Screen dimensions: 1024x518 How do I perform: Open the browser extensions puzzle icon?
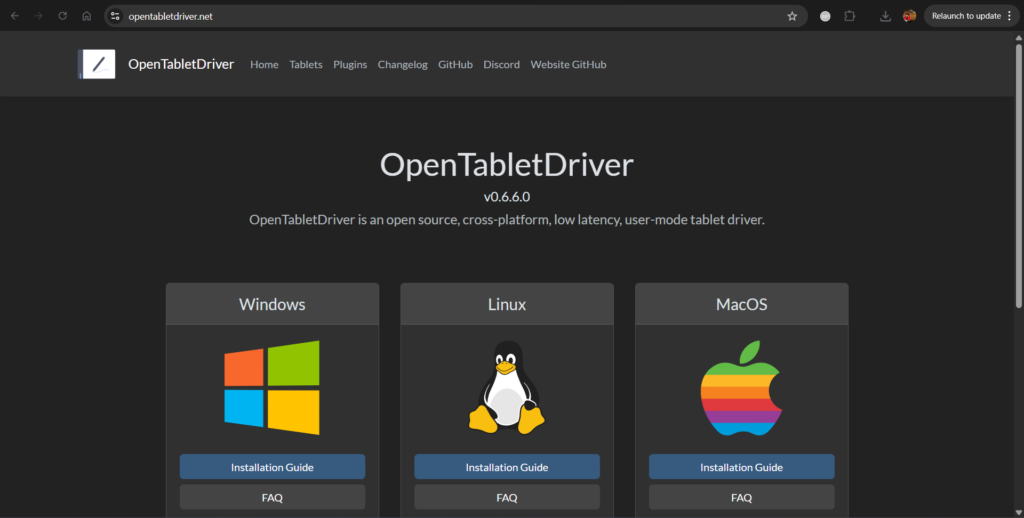click(850, 16)
